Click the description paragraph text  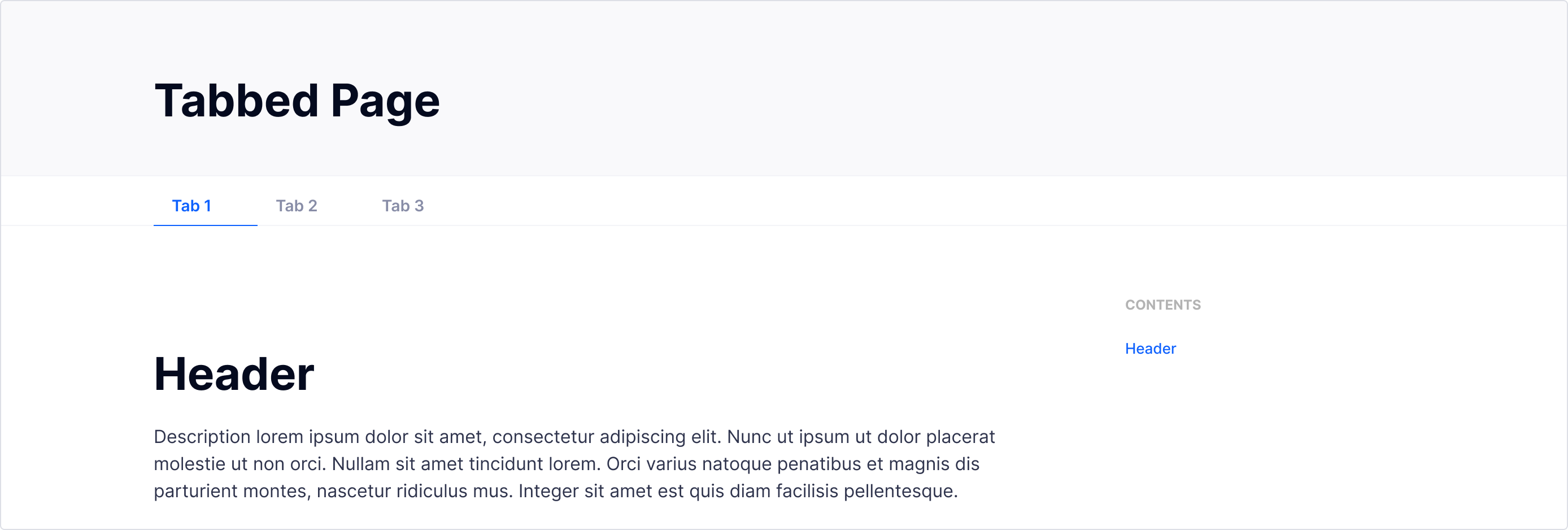tap(572, 463)
